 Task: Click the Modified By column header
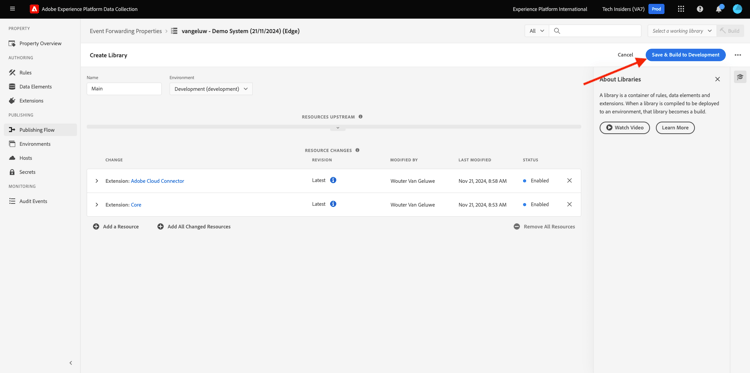[x=404, y=160]
